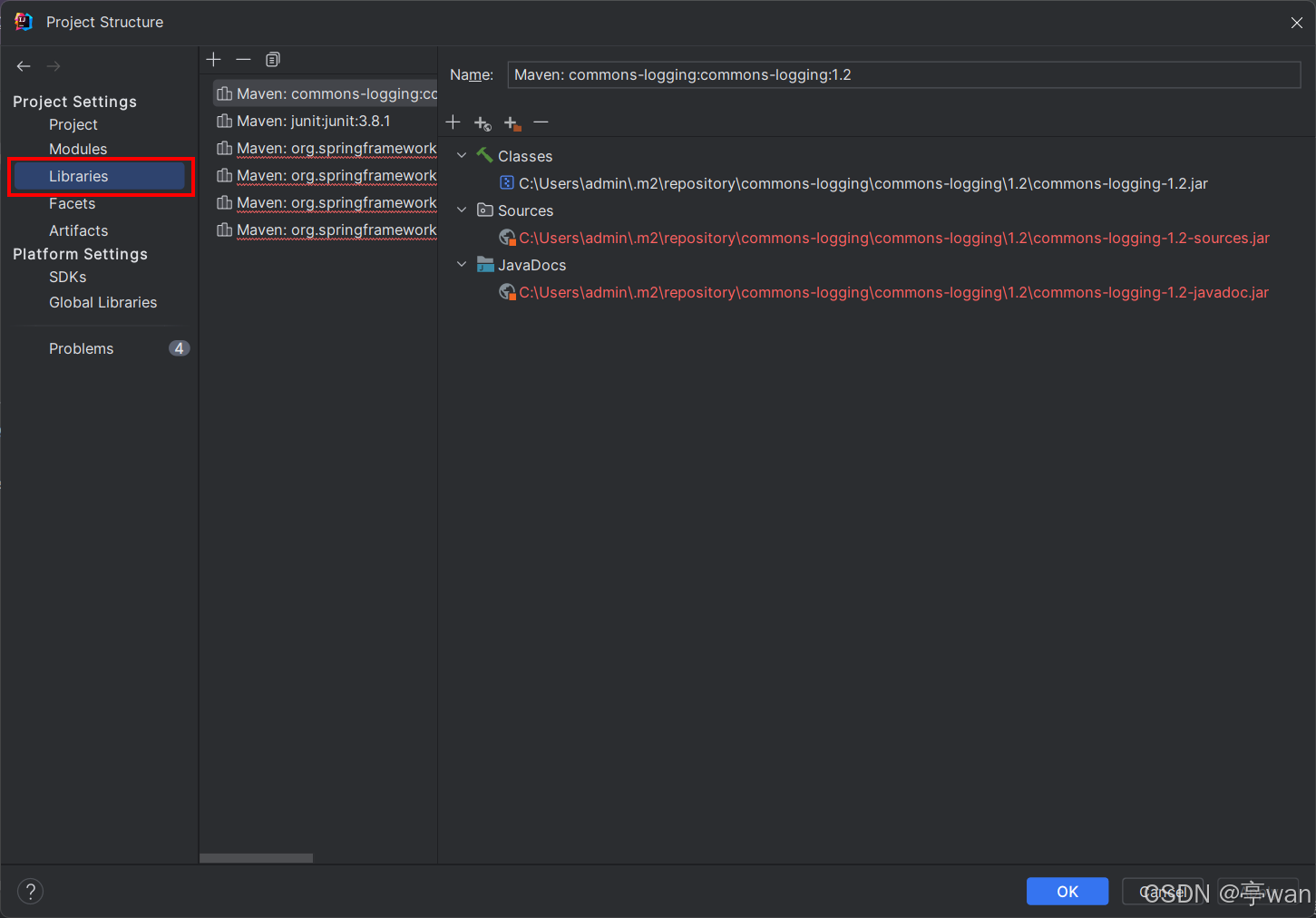This screenshot has width=1316, height=918.
Task: Remove selected root with minus icon
Action: pos(541,122)
